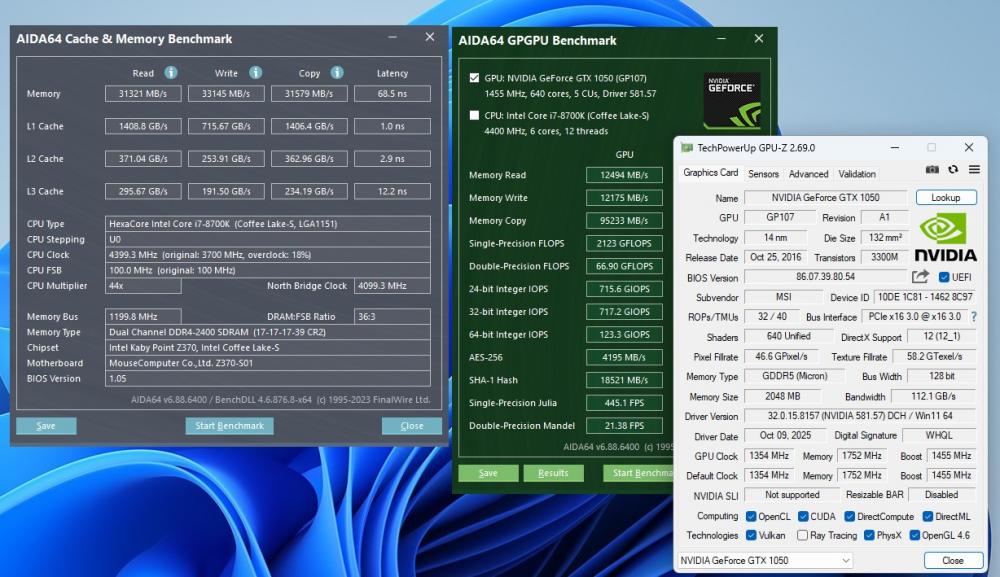Click the Memory Size 2048 MB value
Screen dimensions: 1000x577
click(783, 396)
